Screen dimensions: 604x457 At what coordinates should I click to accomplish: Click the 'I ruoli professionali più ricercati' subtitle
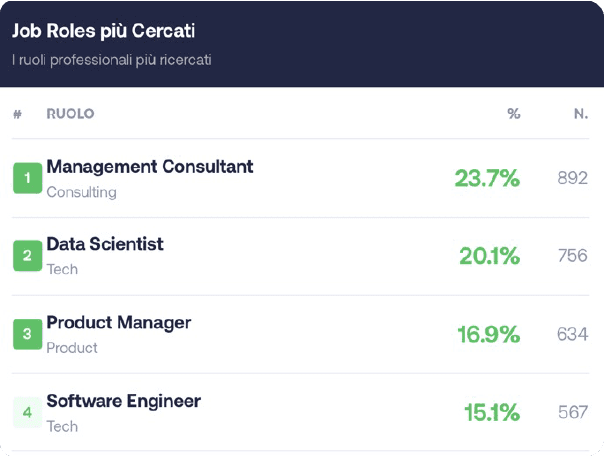111,59
